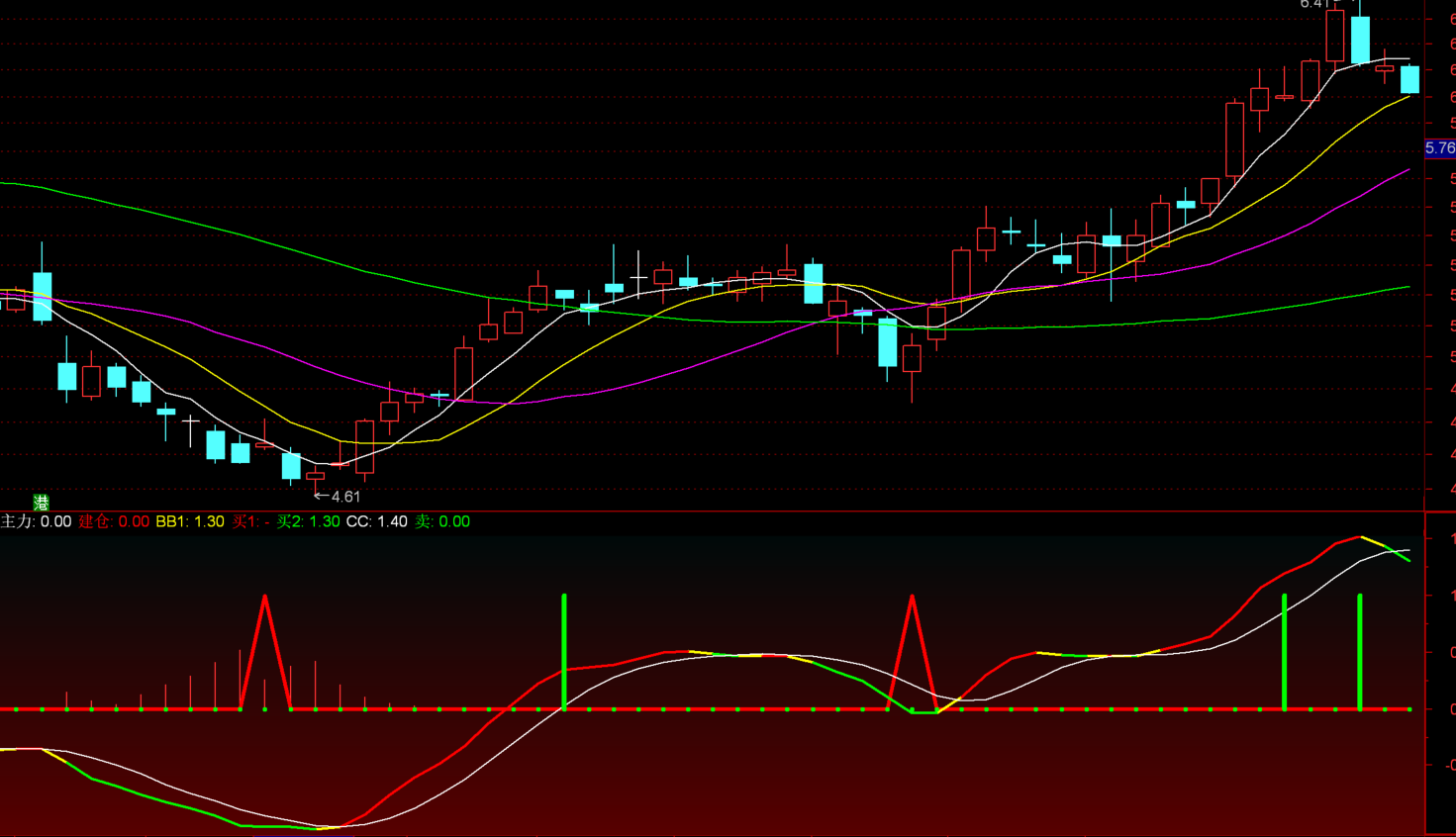This screenshot has width=1456, height=837.
Task: Click the rightmost green vertical signal bar
Action: 1360,652
